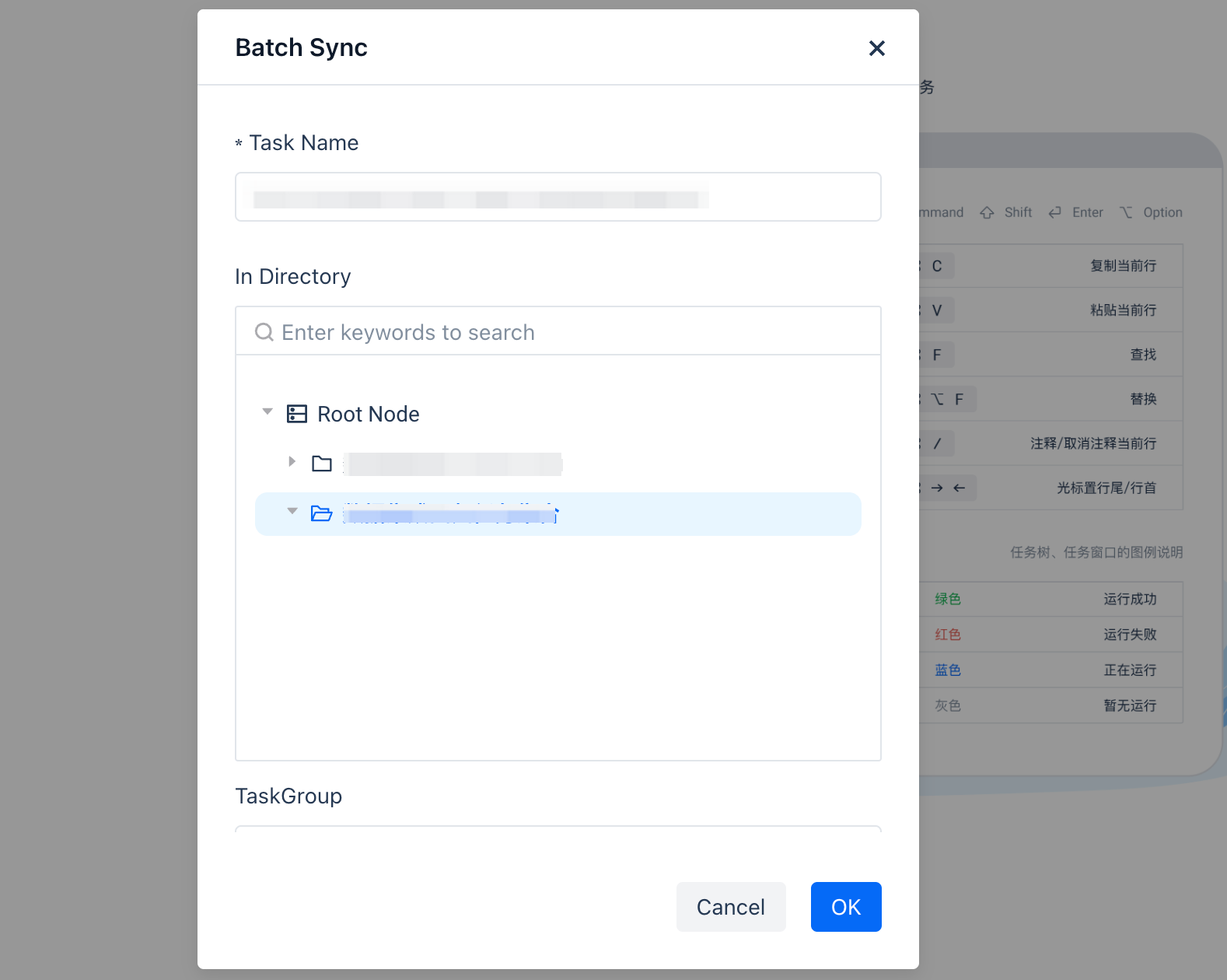1227x980 pixels.
Task: Click the Task Name input field
Action: [558, 197]
